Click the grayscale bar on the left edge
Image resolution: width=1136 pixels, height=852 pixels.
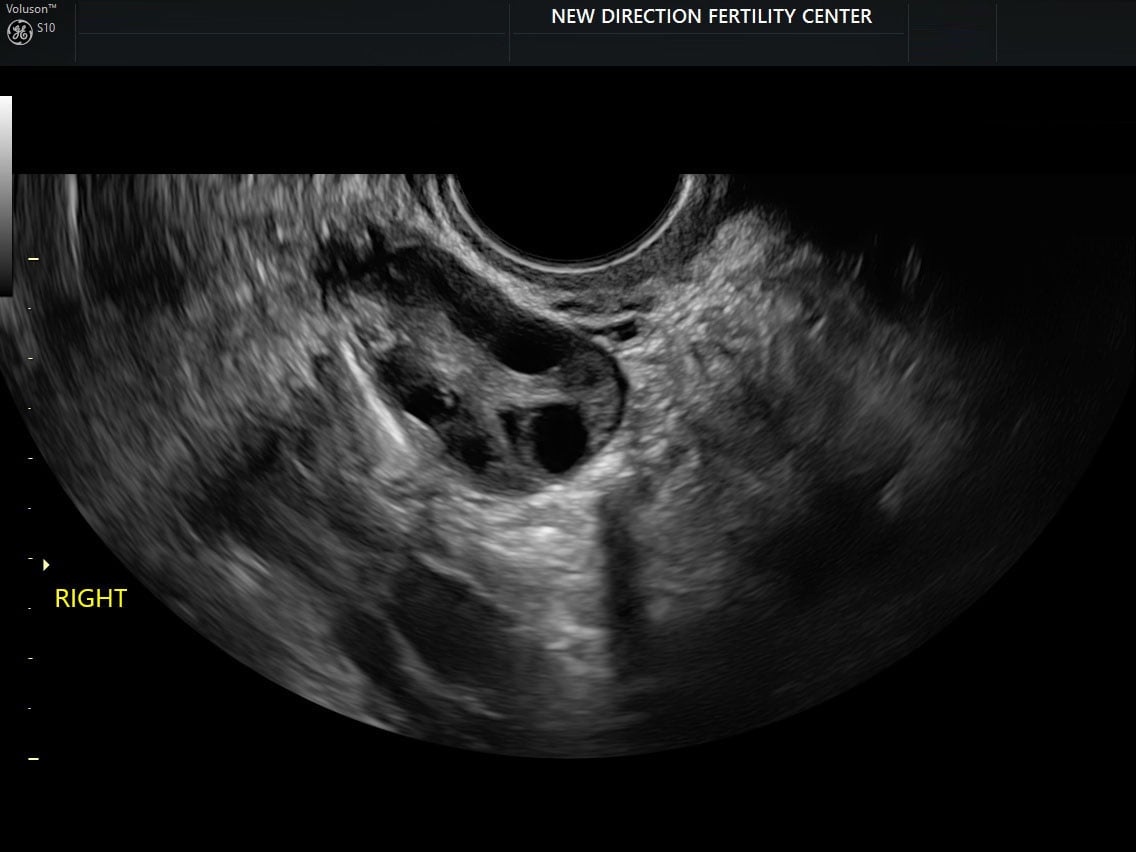[x=6, y=195]
